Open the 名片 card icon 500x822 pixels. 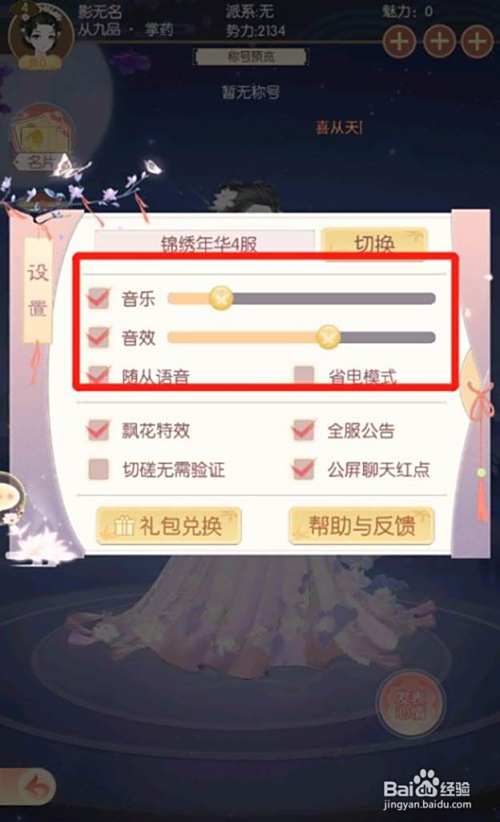click(x=41, y=137)
